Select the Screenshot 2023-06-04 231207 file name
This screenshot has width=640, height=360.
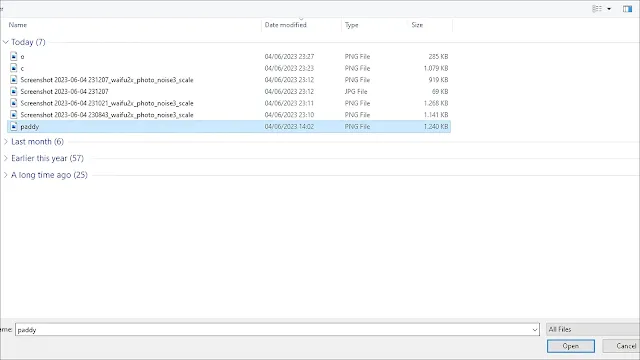coord(64,91)
